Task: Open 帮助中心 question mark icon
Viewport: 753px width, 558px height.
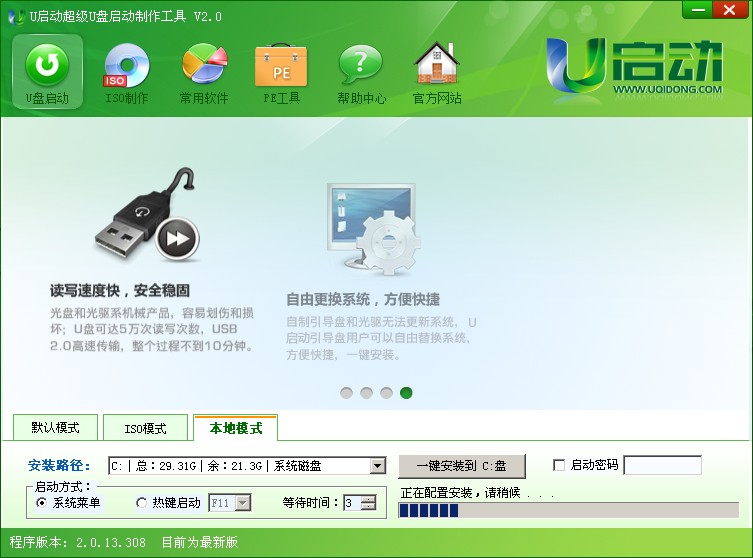Action: [x=360, y=66]
